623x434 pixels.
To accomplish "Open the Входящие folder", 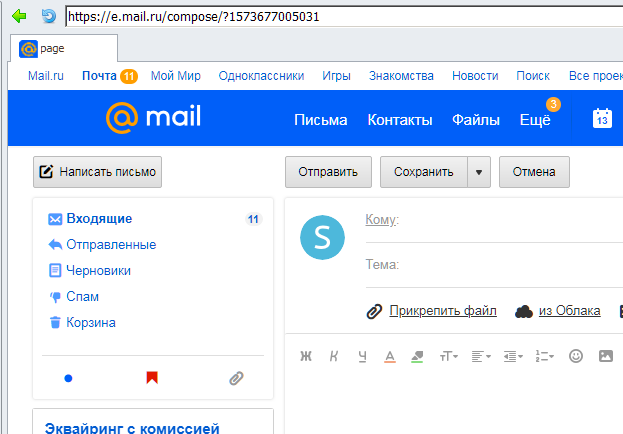I will [x=99, y=219].
